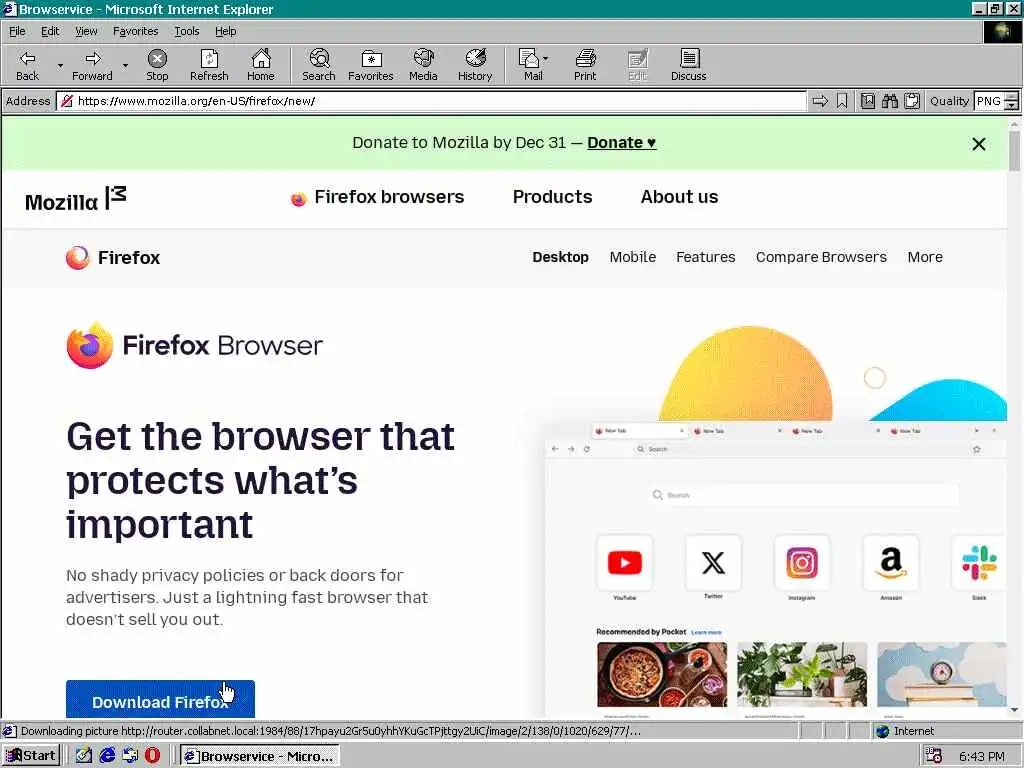Open the View menu
The width and height of the screenshot is (1024, 768).
(86, 31)
